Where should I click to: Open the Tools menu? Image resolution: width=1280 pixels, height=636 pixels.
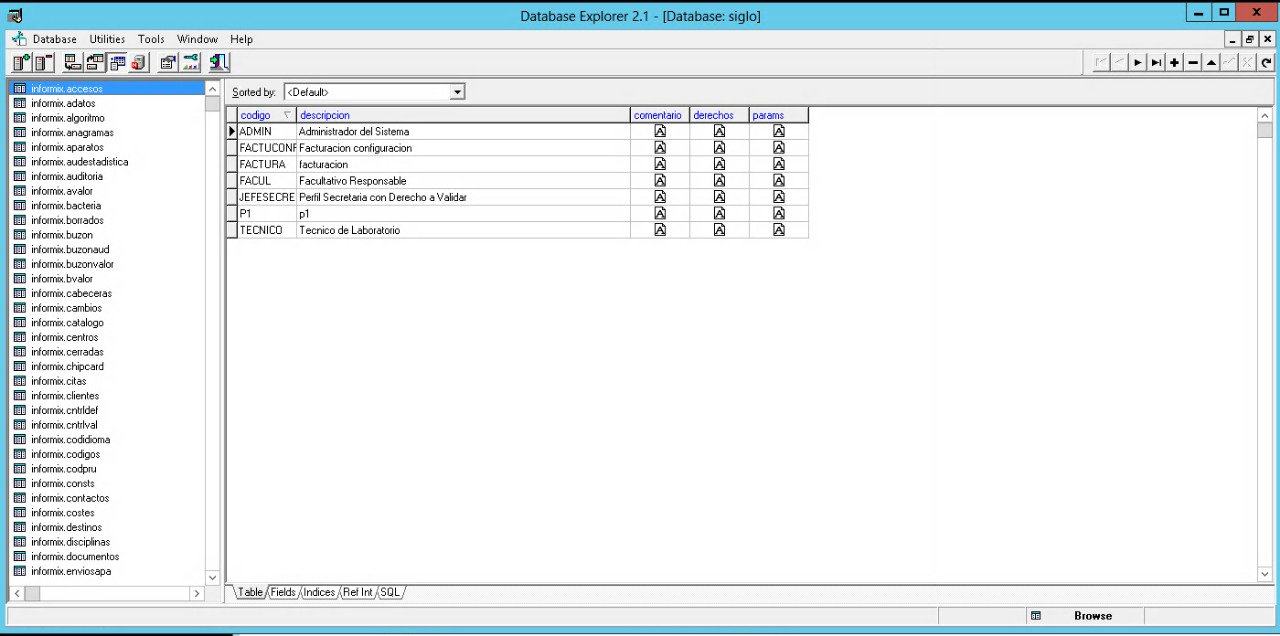(x=151, y=39)
